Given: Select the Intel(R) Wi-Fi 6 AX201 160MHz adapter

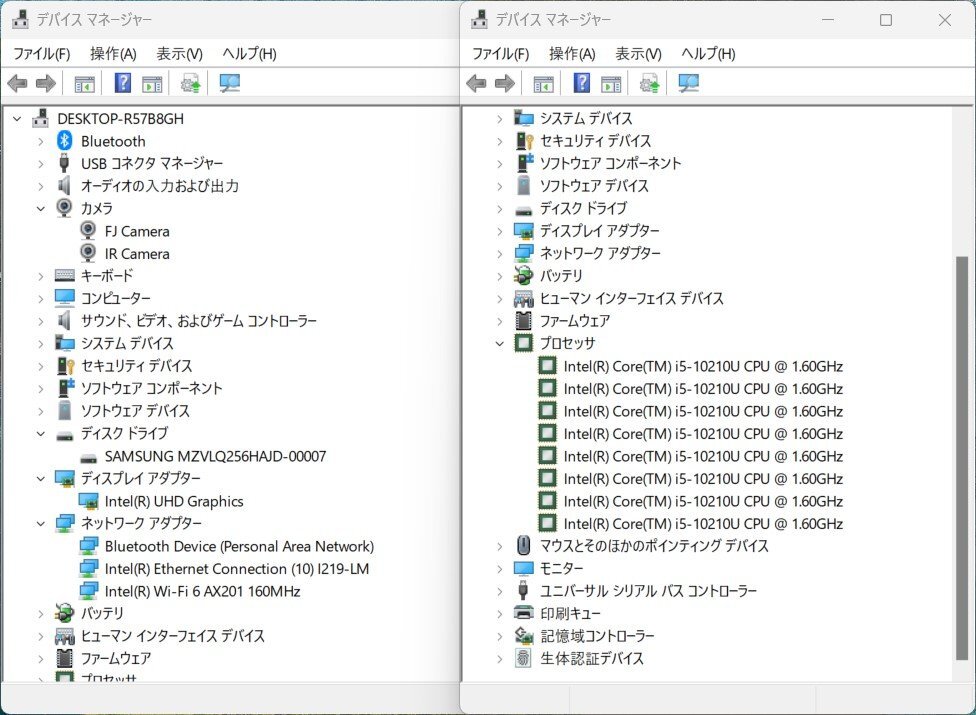Looking at the screenshot, I should (202, 591).
